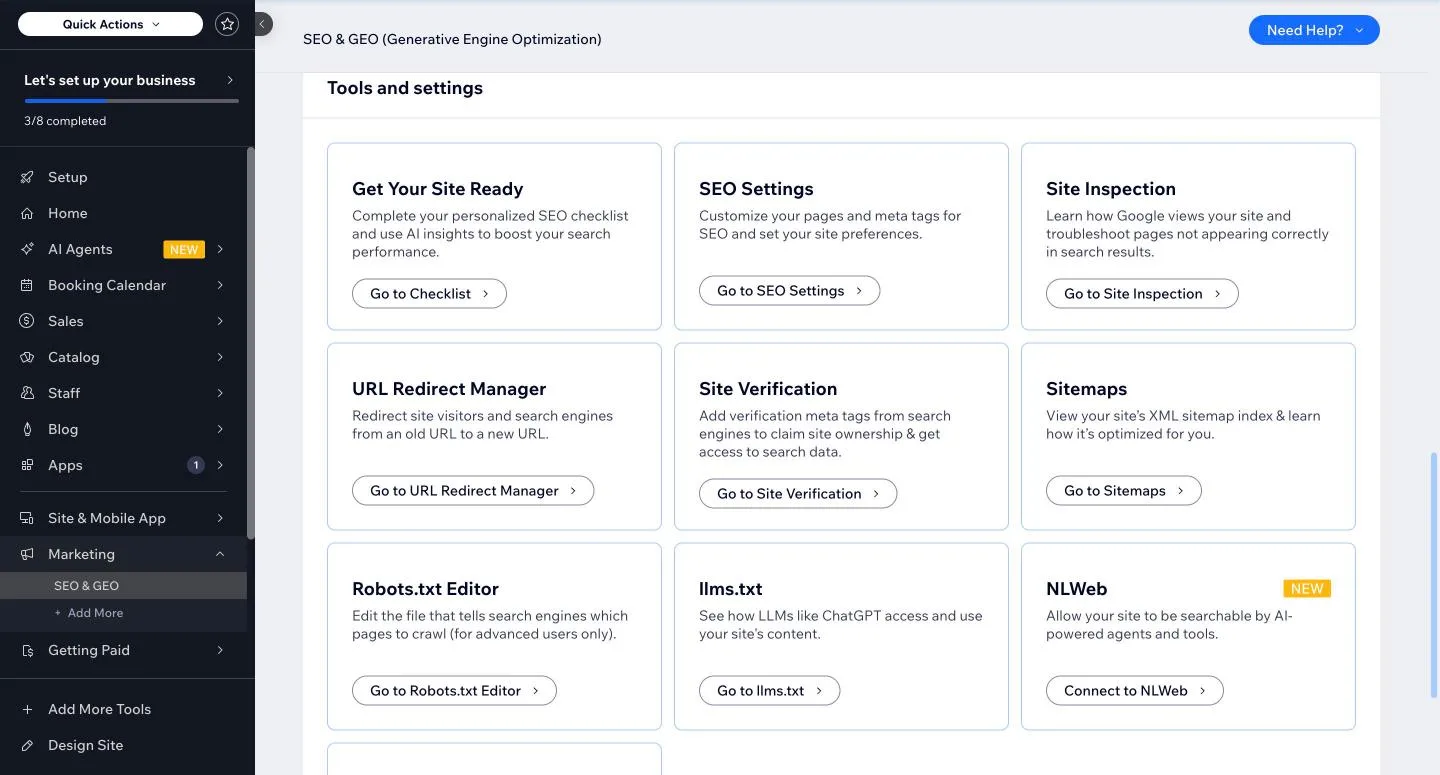Click the Go to Checklist button

[429, 293]
